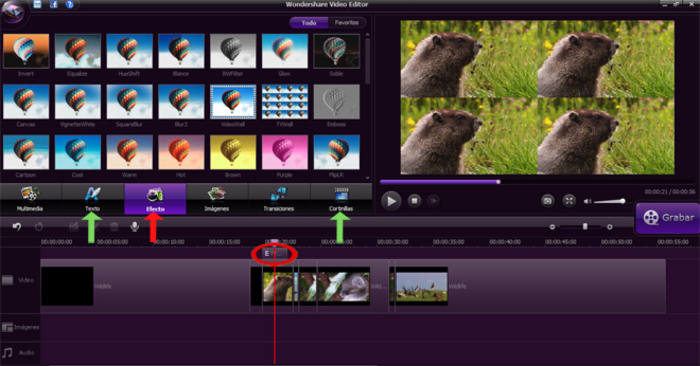Play the preview video
The image size is (700, 366).
[391, 201]
